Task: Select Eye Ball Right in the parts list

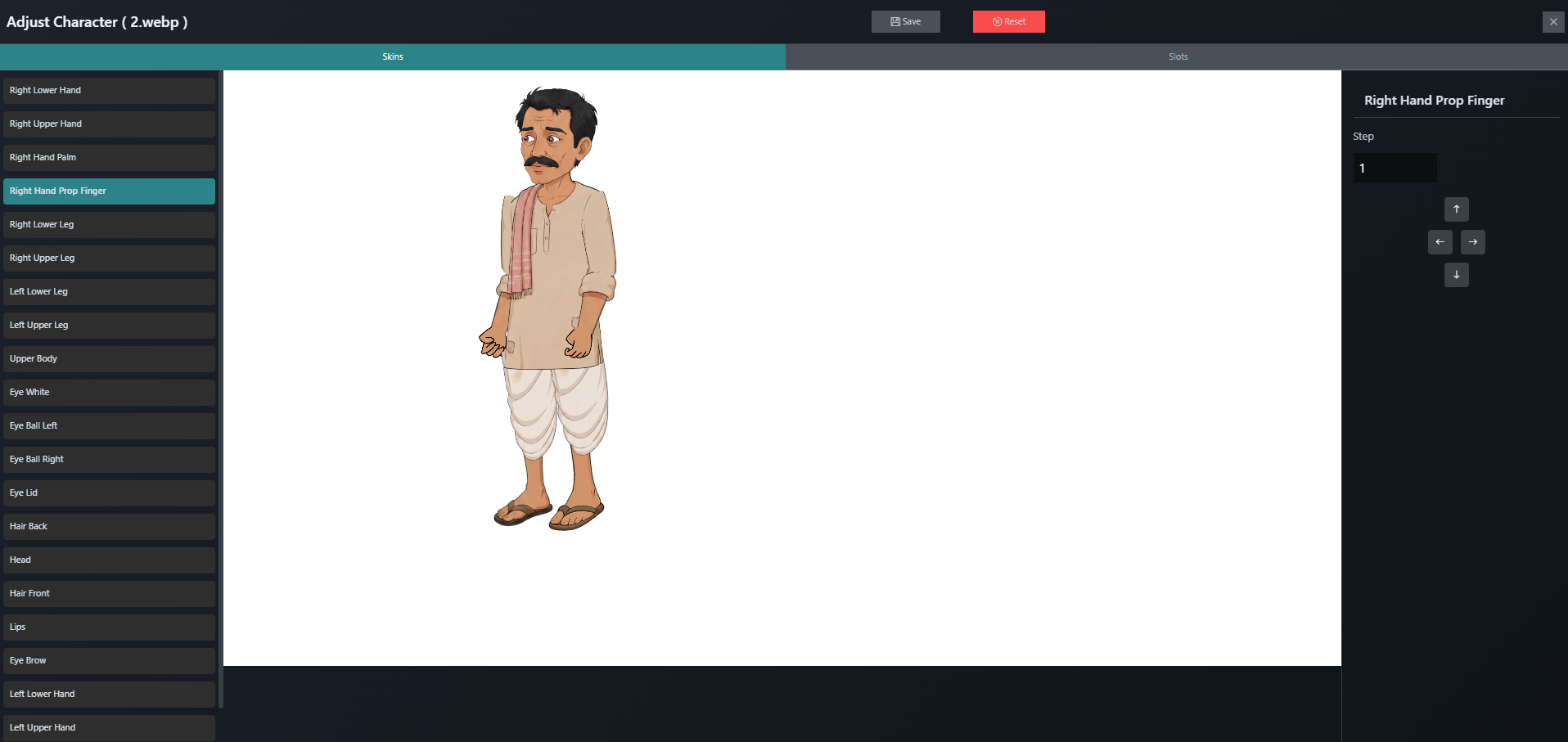Action: [109, 460]
